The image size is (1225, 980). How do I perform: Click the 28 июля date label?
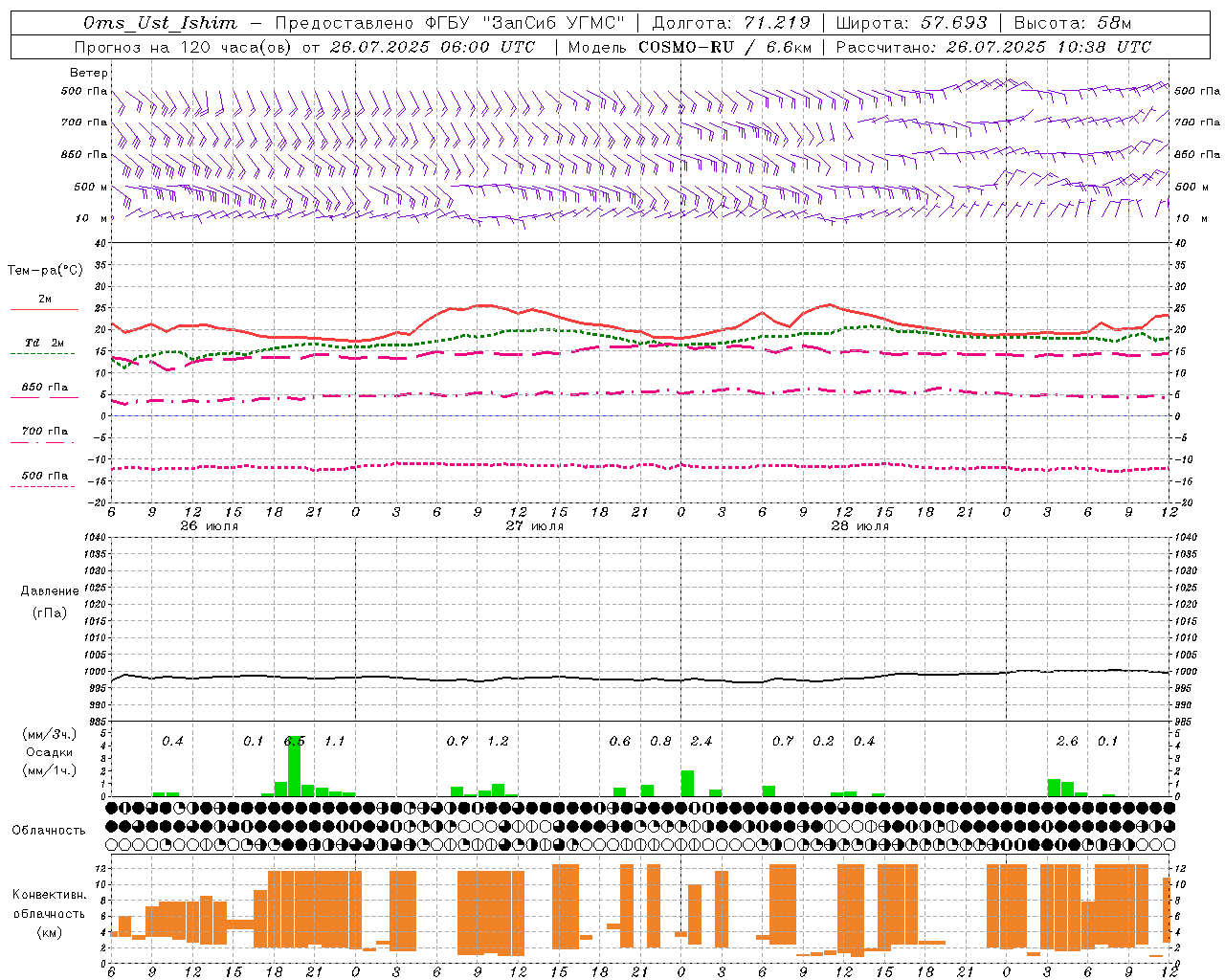859,526
